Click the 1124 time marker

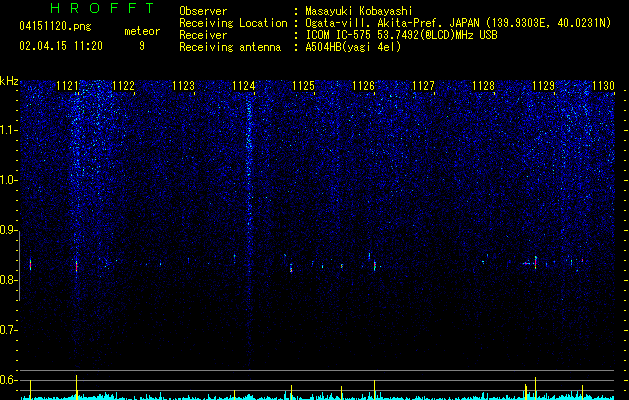pos(243,86)
